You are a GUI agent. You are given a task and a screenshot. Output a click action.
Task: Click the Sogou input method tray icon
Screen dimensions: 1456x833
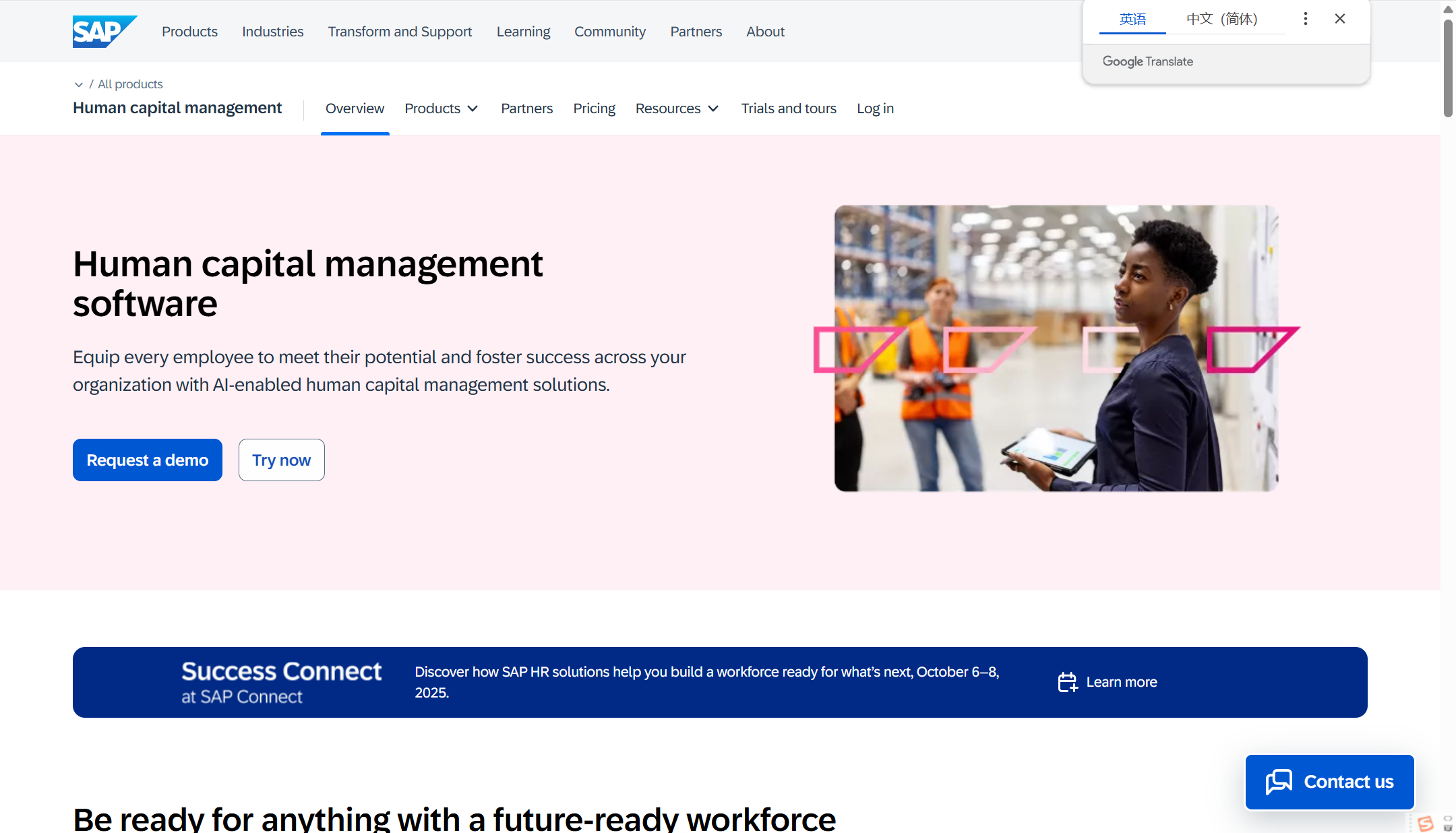[x=1425, y=824]
